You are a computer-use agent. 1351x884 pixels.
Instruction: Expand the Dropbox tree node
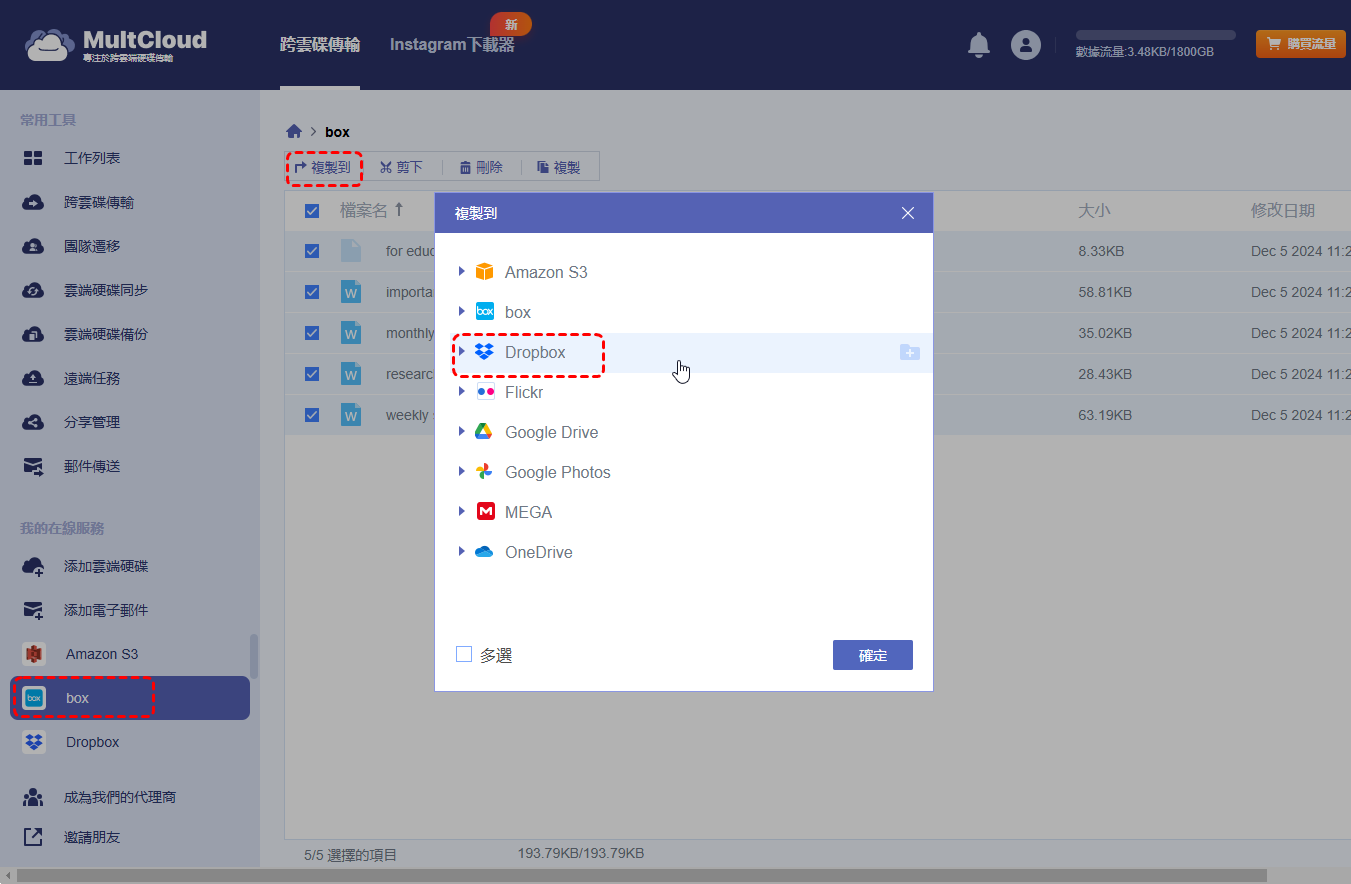tap(461, 352)
